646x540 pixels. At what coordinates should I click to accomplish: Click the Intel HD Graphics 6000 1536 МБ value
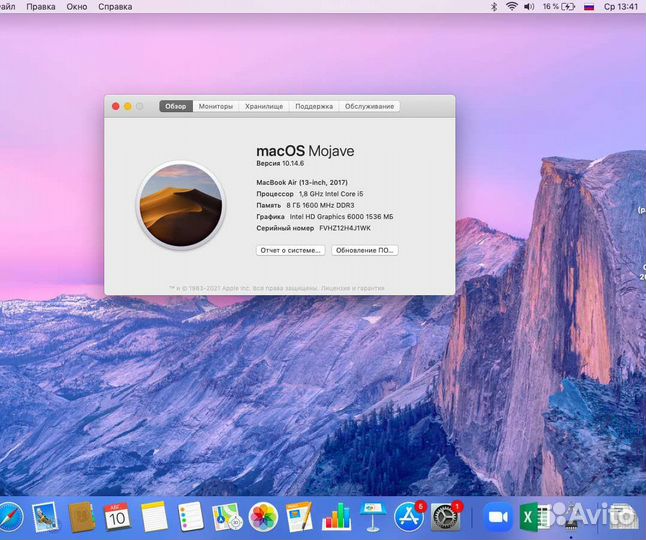[x=342, y=217]
